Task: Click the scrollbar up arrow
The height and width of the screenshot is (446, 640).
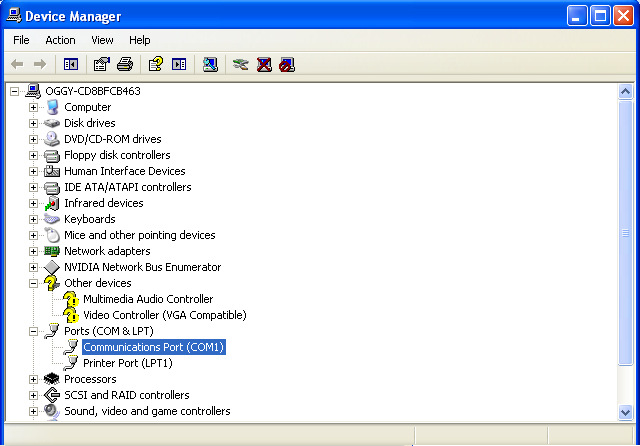Action: click(625, 92)
